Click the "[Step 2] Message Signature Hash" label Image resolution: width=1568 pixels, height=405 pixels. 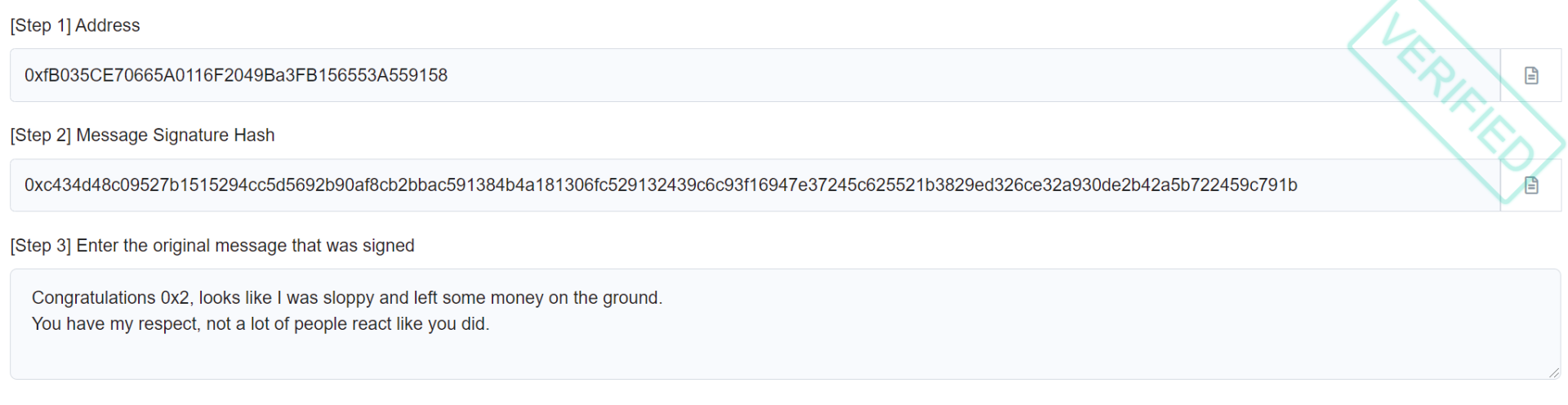tap(142, 136)
